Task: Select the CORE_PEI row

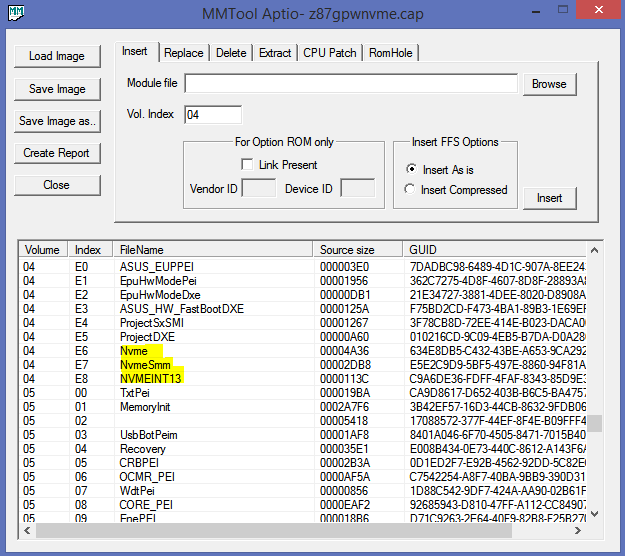Action: tap(303, 505)
